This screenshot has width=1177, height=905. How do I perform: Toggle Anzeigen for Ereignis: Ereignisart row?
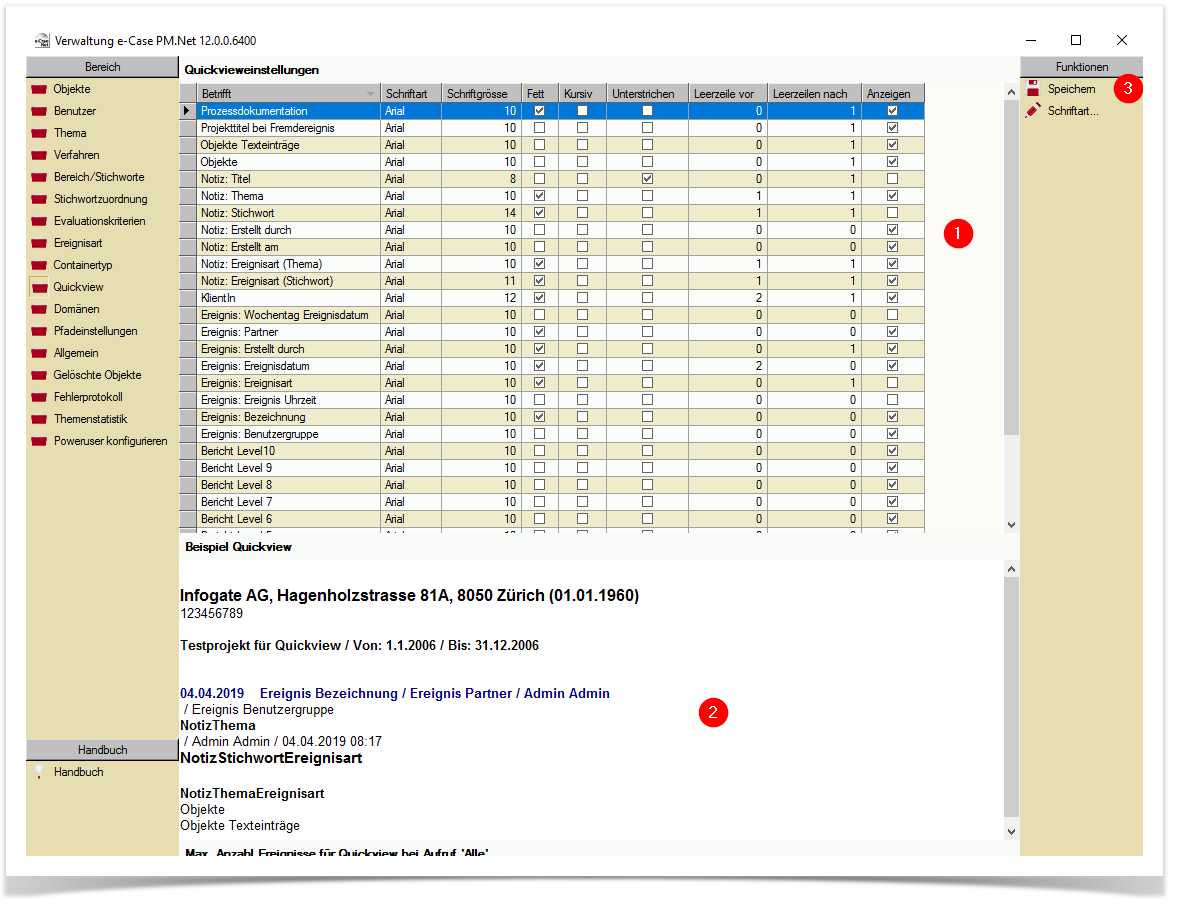tap(892, 383)
